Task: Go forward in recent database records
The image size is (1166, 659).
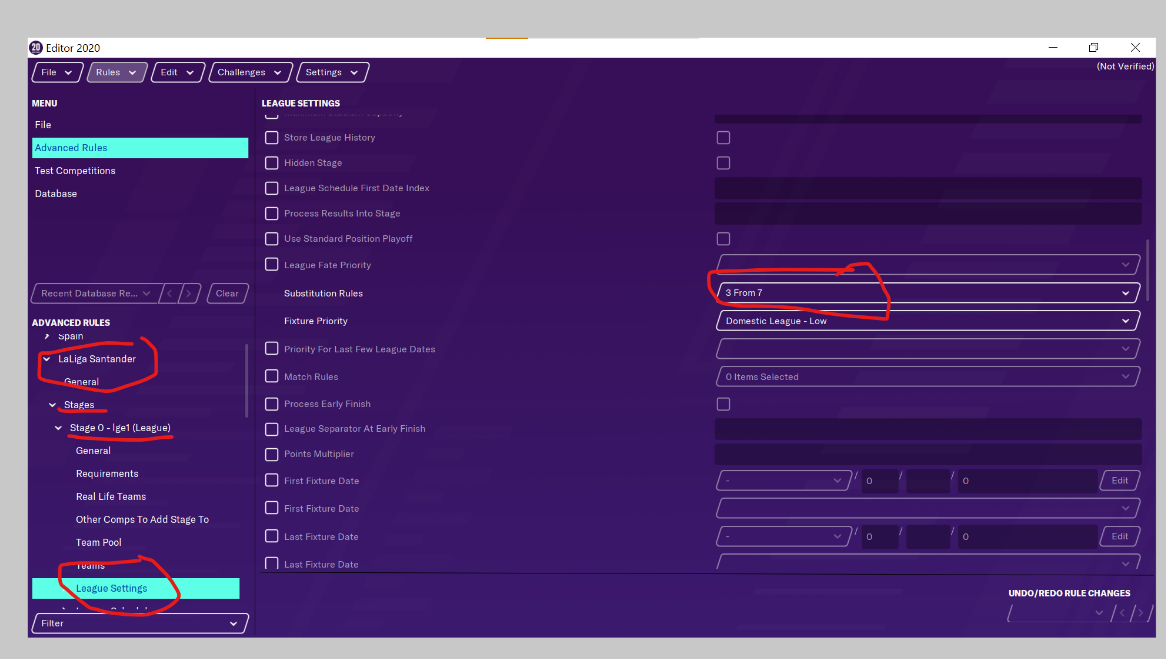Action: click(187, 293)
